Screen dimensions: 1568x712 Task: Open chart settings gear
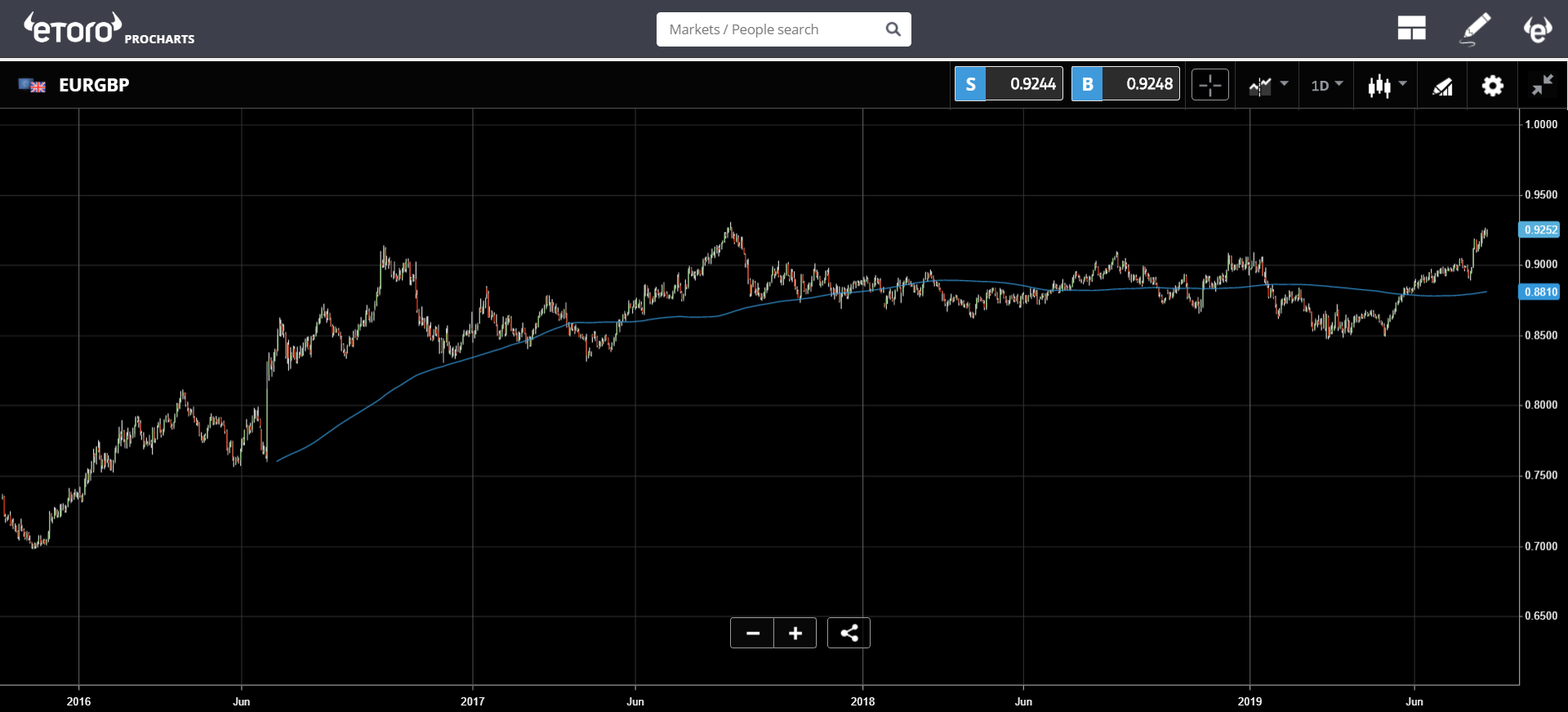pos(1493,85)
